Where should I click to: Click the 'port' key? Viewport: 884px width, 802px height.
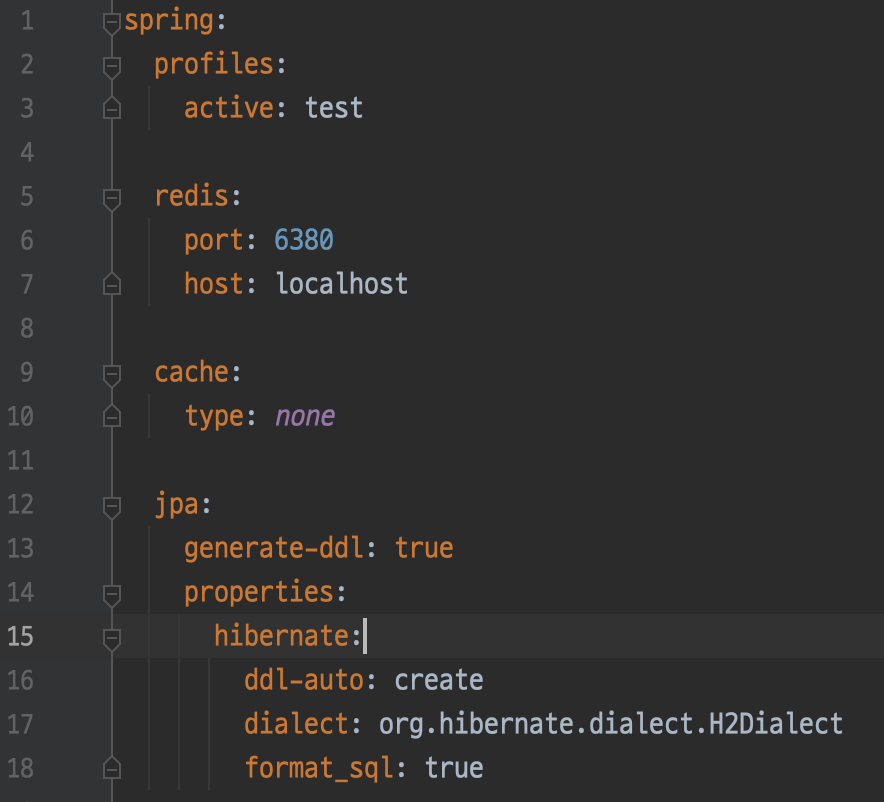(x=214, y=241)
